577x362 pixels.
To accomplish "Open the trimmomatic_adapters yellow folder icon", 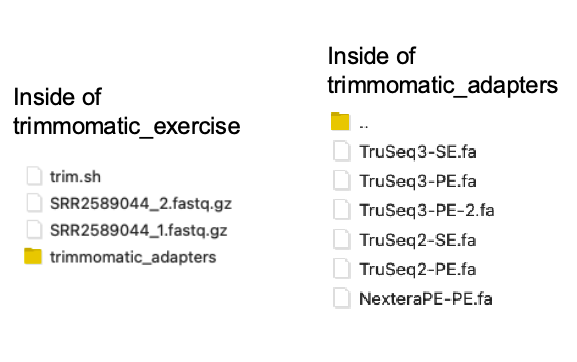I will click(x=33, y=256).
